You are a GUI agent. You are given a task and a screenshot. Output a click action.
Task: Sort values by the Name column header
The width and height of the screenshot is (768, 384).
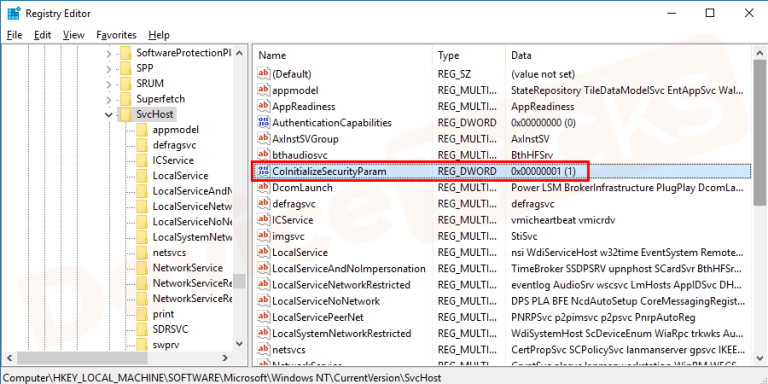click(343, 55)
